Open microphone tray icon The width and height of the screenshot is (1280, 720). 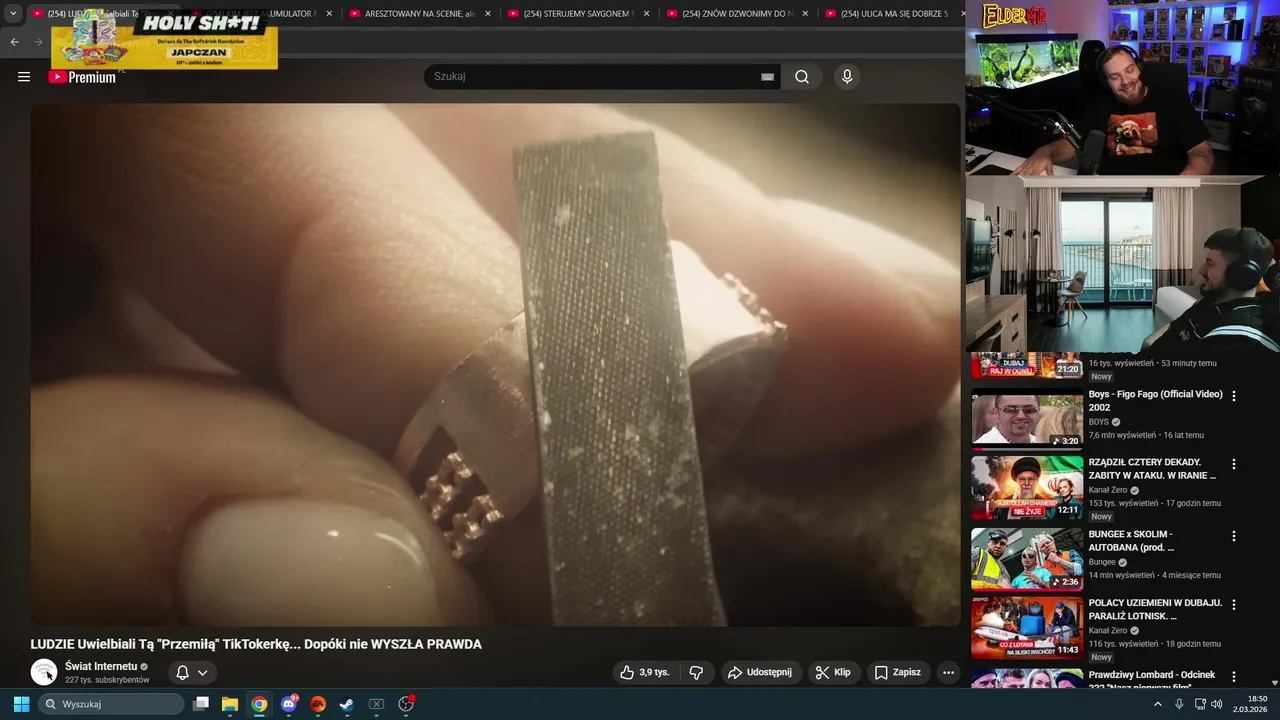[1180, 704]
